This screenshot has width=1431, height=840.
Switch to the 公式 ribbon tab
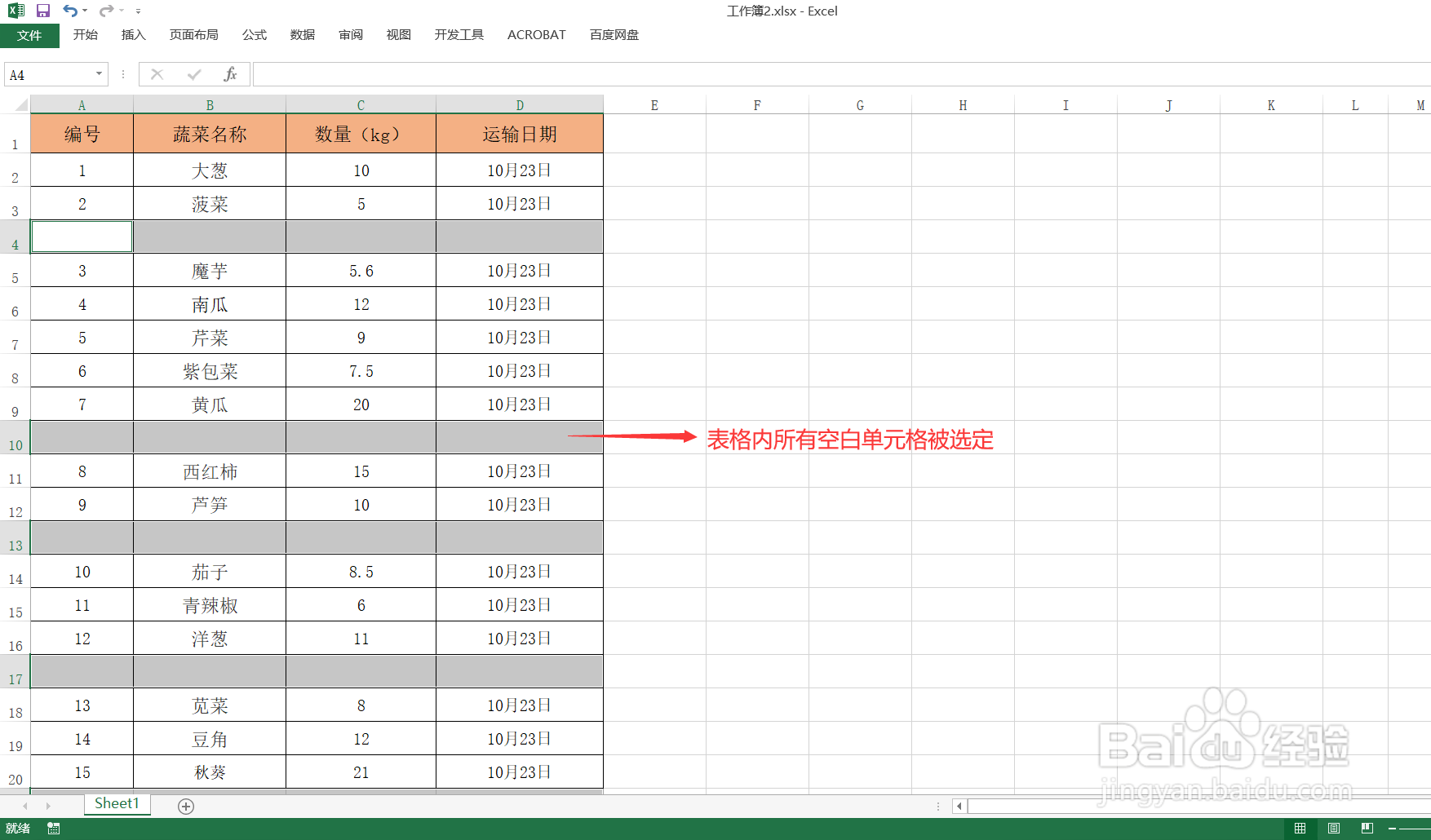pyautogui.click(x=254, y=35)
